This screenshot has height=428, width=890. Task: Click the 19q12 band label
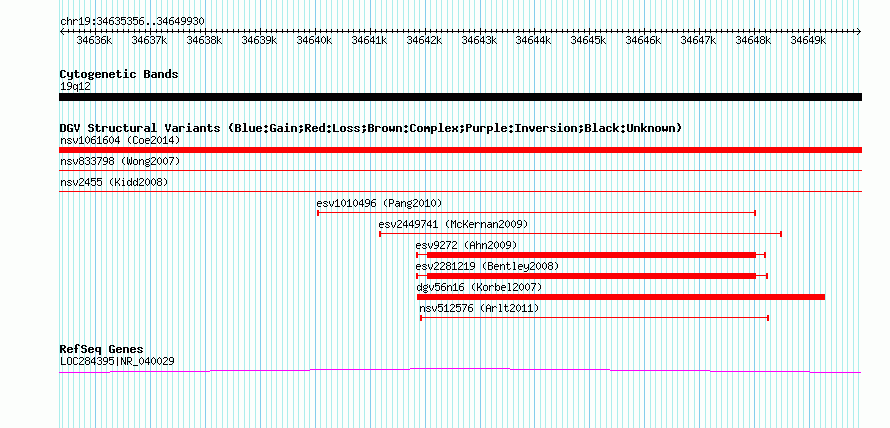(75, 87)
